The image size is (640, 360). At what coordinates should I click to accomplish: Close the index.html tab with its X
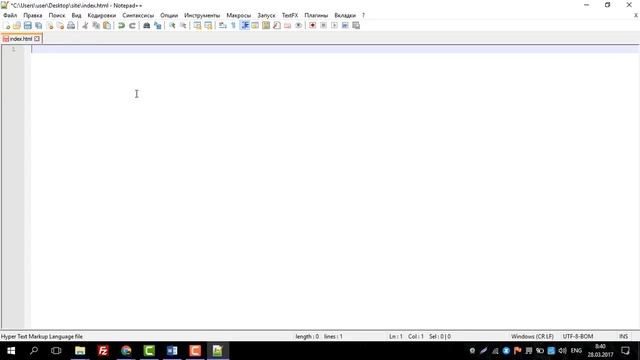[x=37, y=39]
